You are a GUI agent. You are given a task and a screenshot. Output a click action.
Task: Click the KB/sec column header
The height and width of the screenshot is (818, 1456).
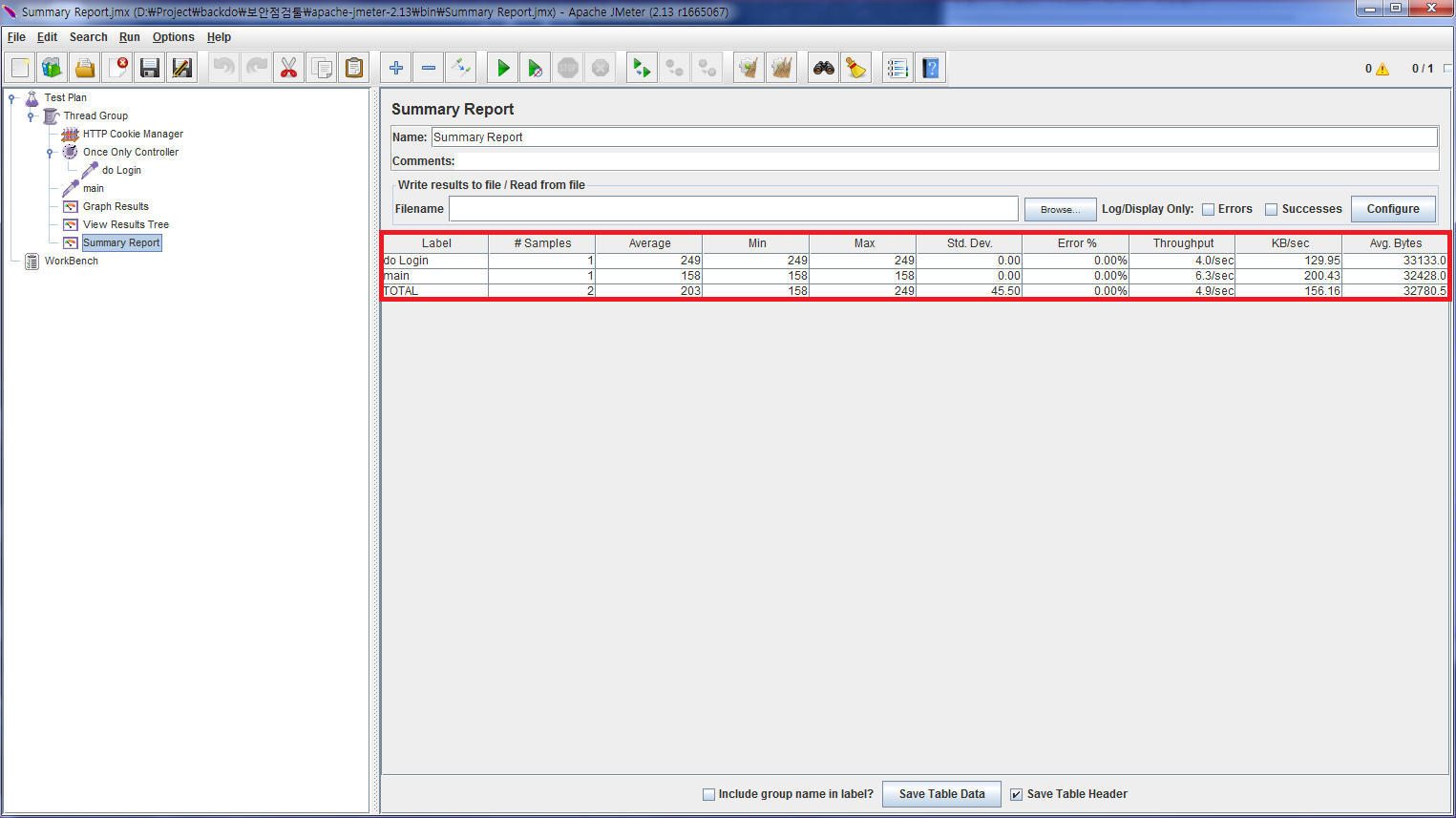(1289, 243)
